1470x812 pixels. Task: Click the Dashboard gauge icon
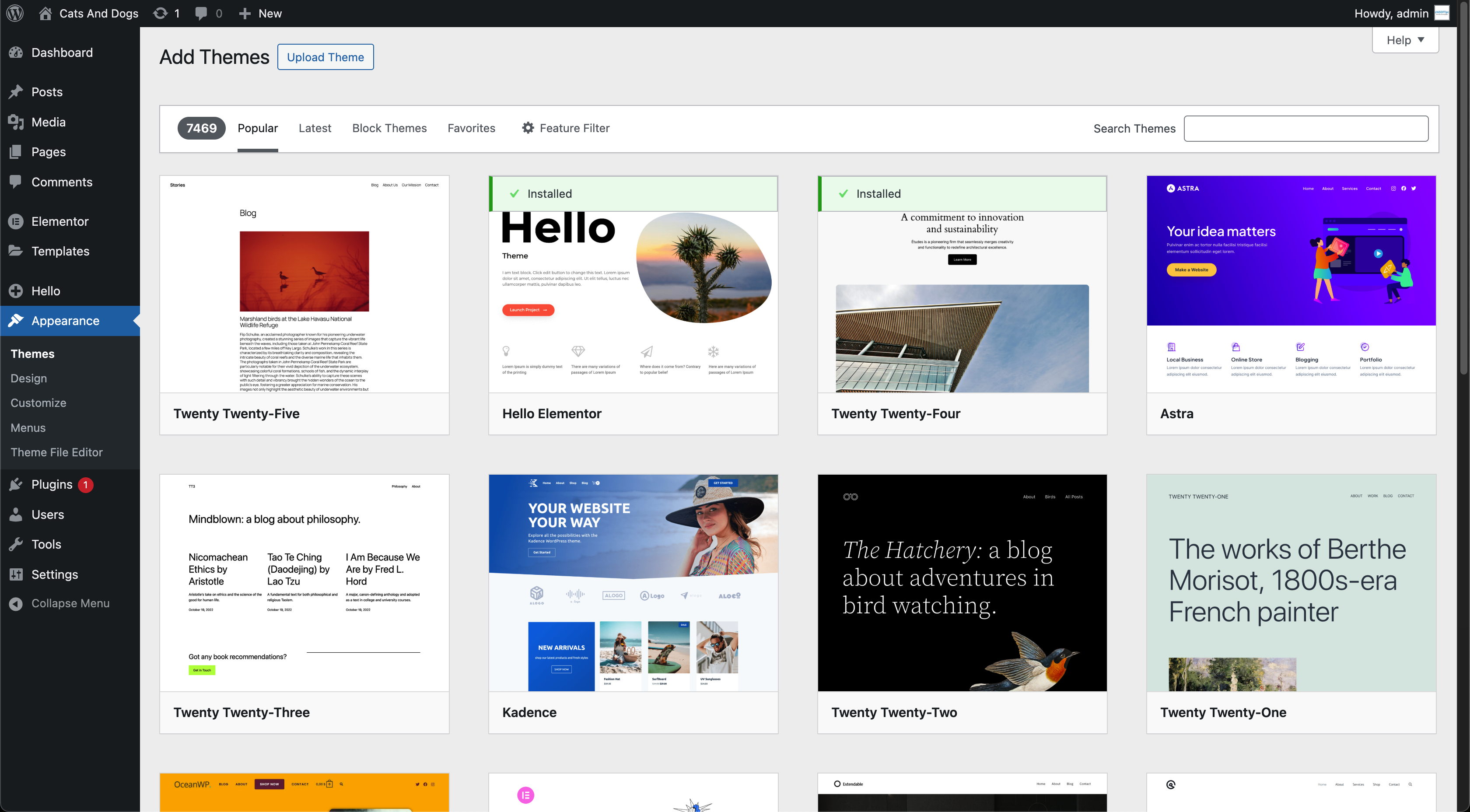click(x=16, y=52)
